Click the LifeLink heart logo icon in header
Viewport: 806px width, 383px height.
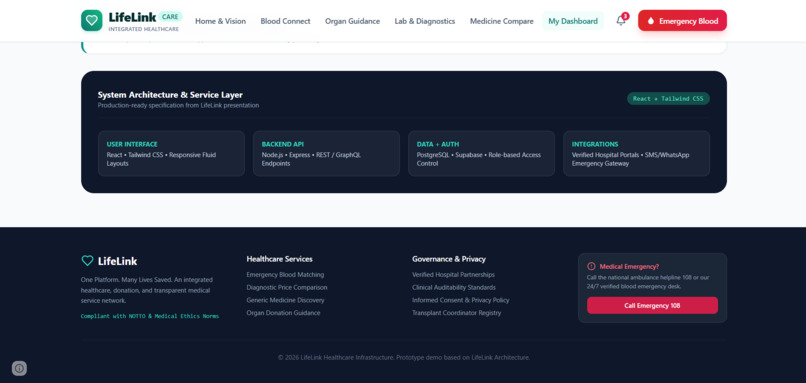pos(91,21)
